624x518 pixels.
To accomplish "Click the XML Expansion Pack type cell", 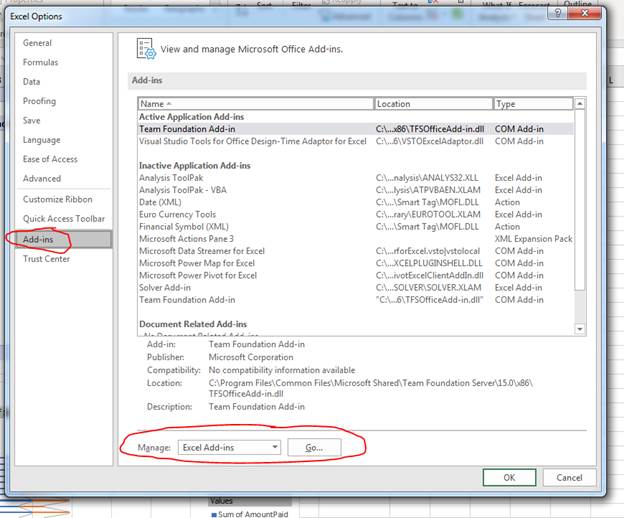I will coord(533,239).
